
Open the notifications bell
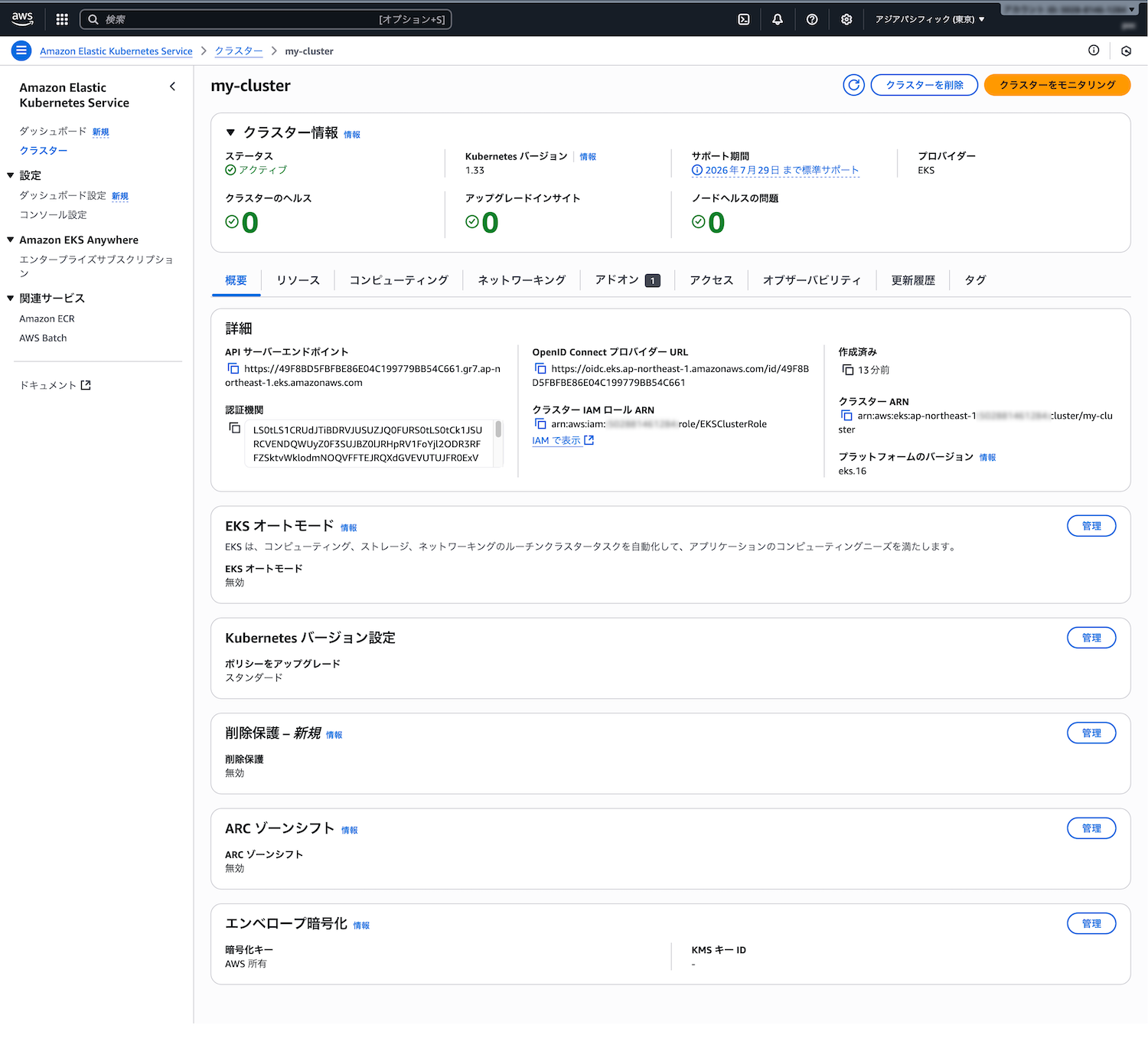coord(778,19)
